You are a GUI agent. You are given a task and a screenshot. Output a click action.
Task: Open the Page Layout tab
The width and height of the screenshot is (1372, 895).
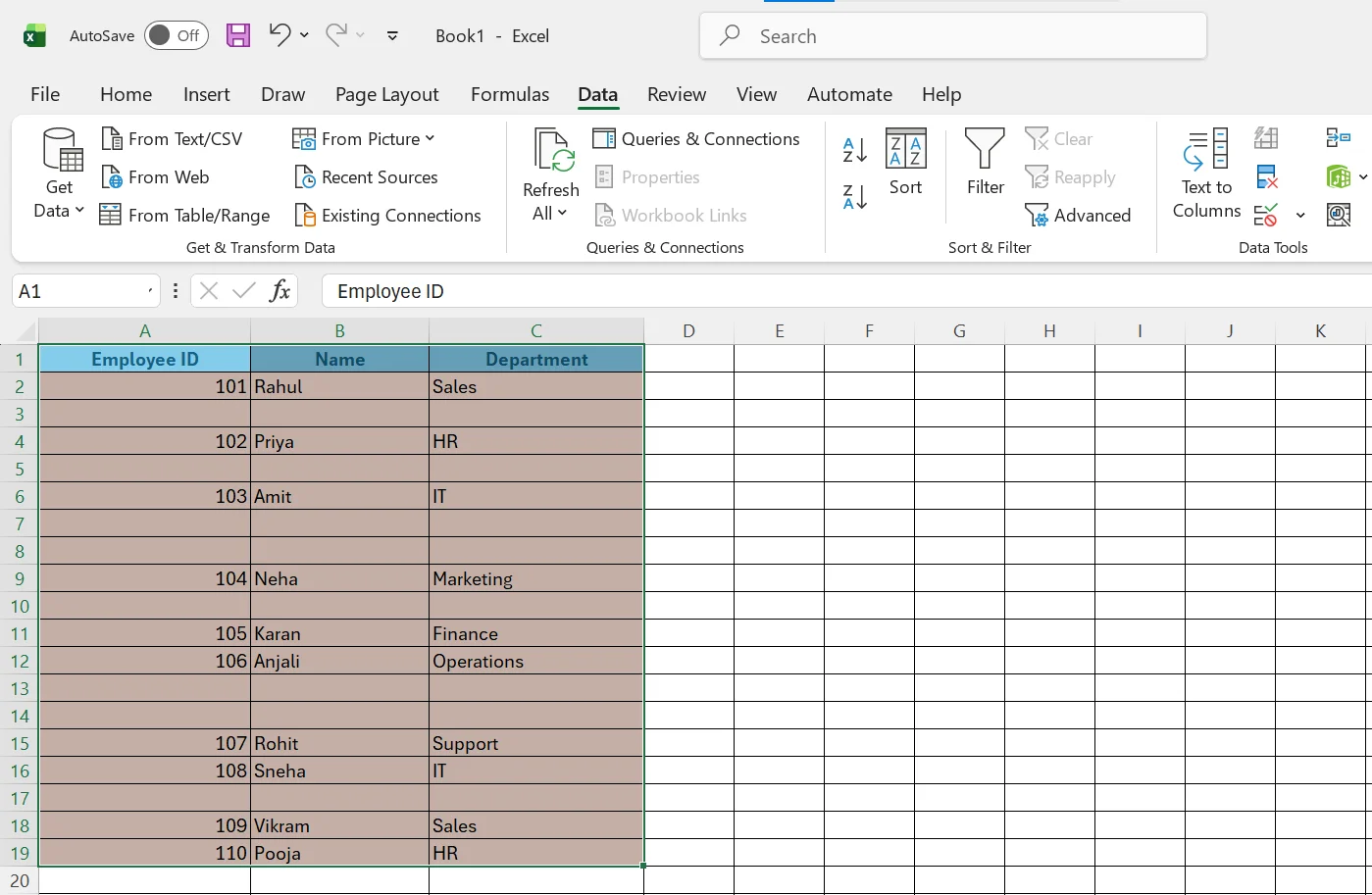coord(387,94)
